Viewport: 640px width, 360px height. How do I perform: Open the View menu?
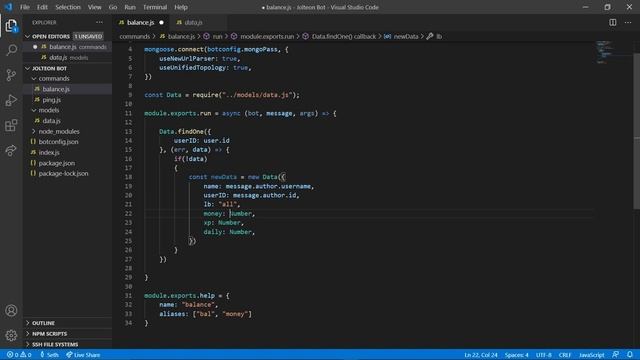point(94,7)
